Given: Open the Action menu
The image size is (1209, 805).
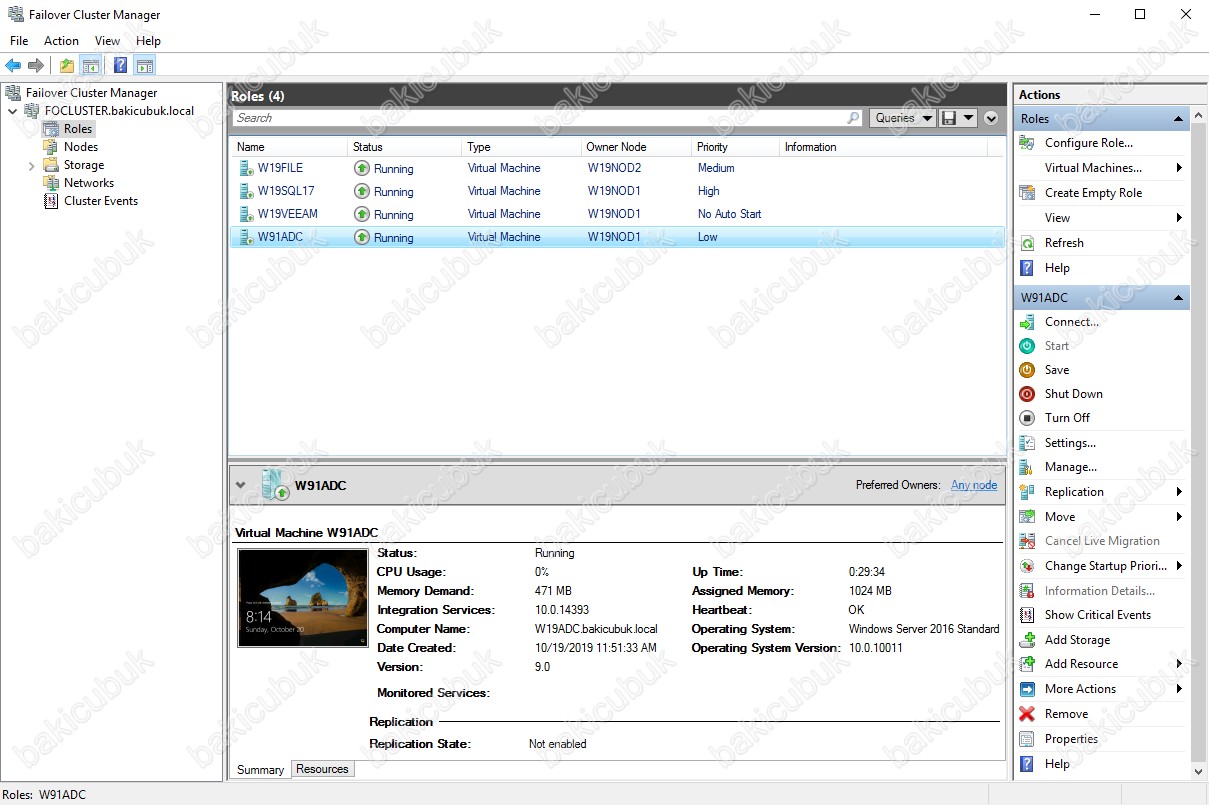Looking at the screenshot, I should 61,41.
